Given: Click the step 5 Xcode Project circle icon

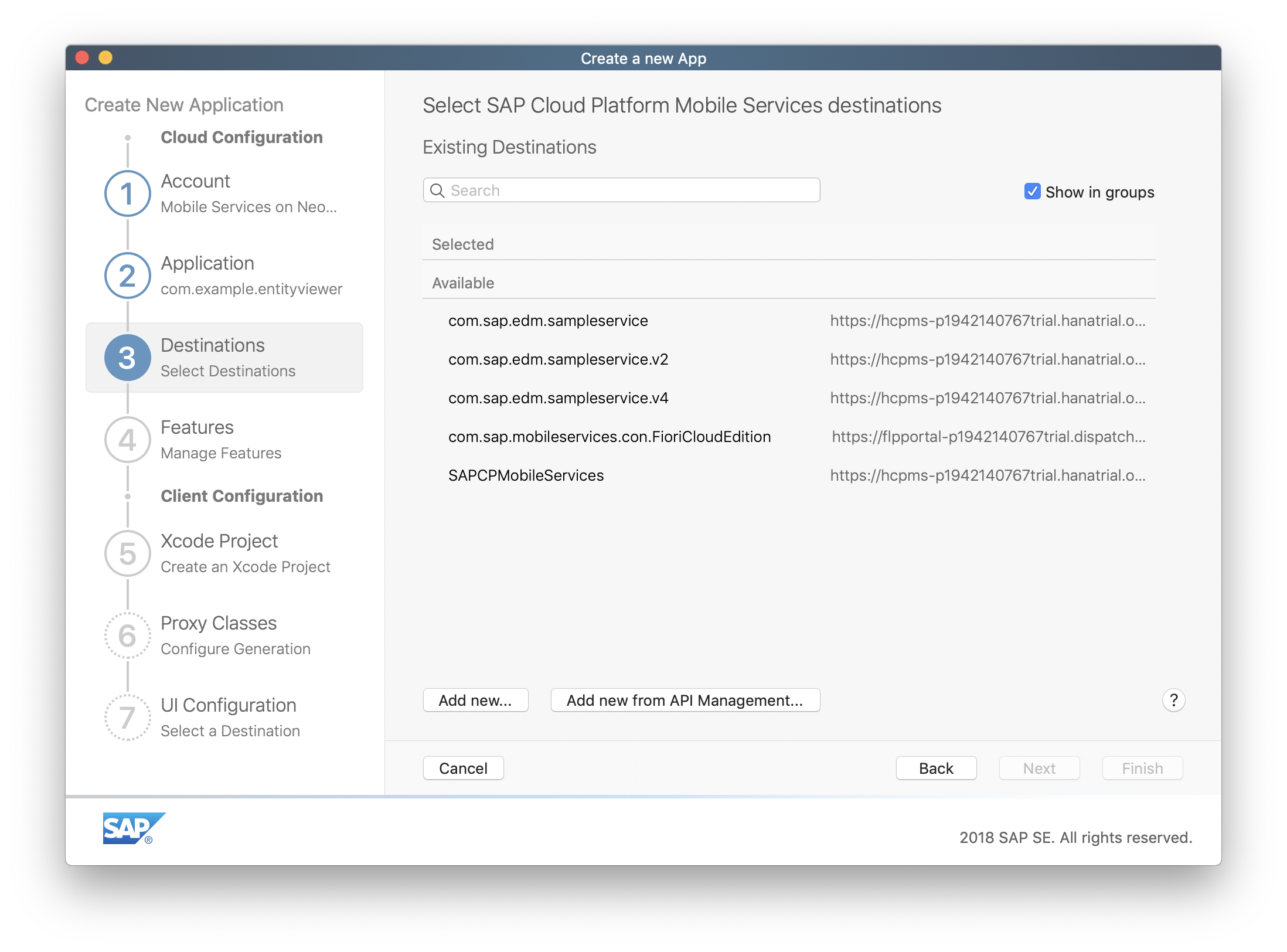Looking at the screenshot, I should click(x=127, y=553).
